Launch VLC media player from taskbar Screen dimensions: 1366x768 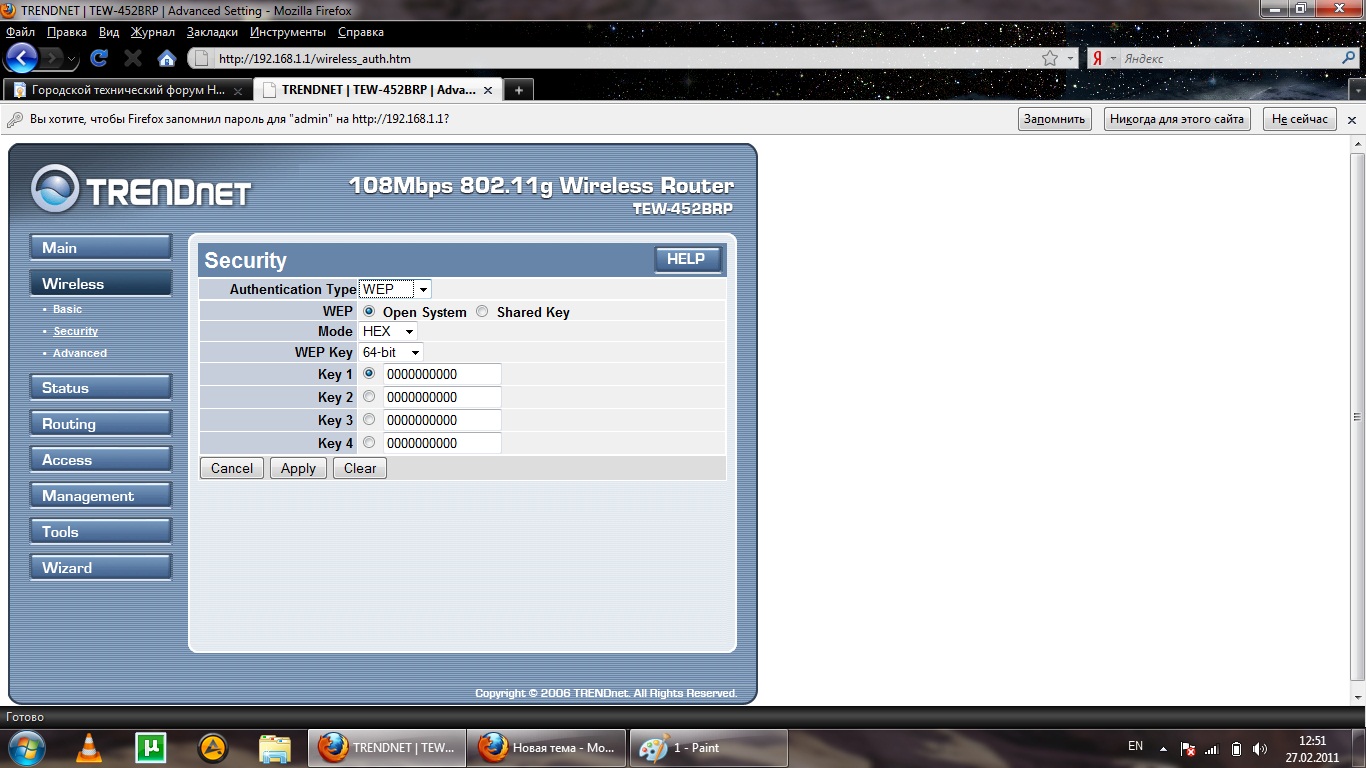89,748
